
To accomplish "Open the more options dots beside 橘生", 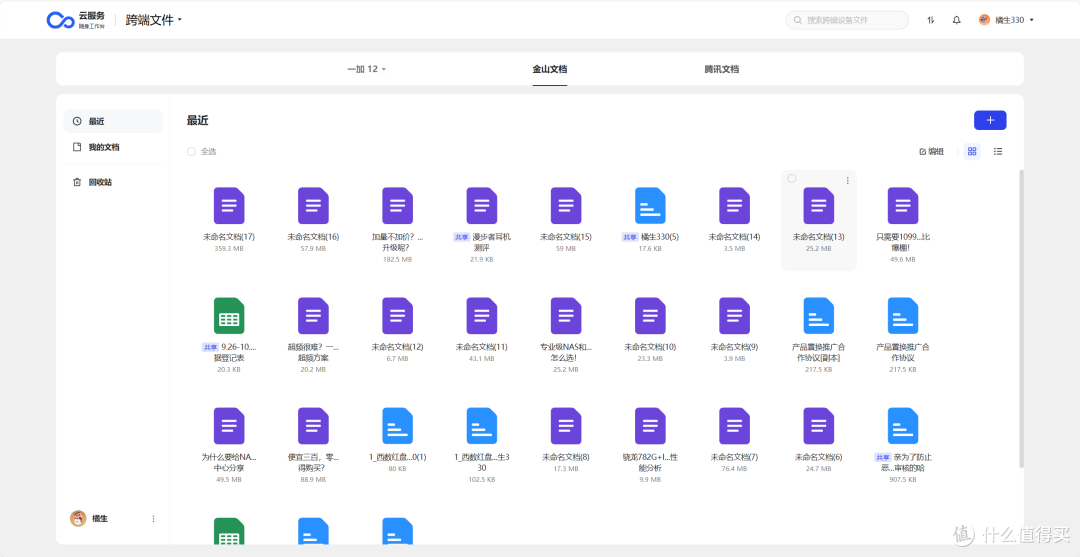I will [153, 518].
